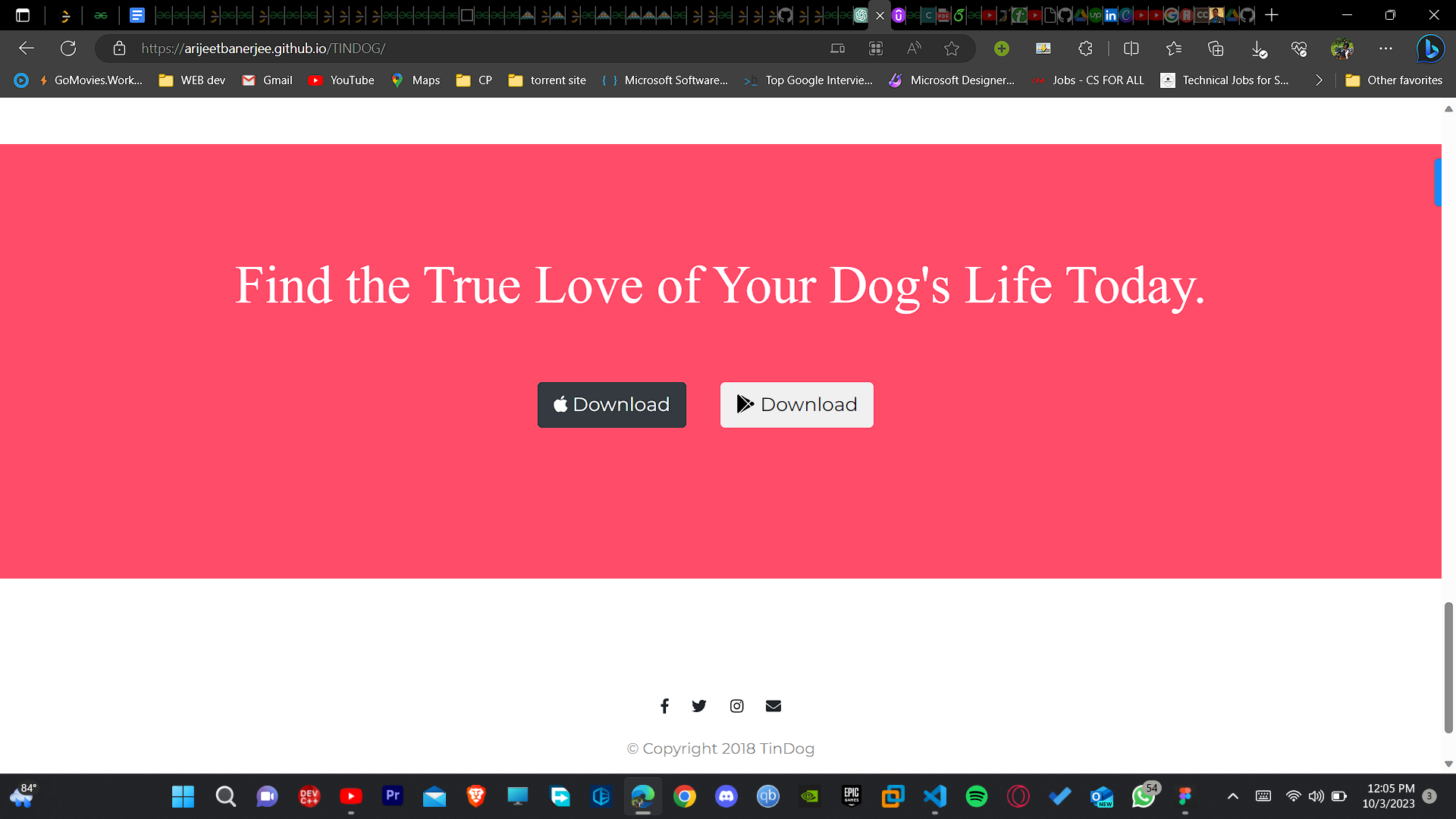This screenshot has width=1456, height=819.
Task: Open the browser Extensions puzzle icon
Action: coord(1085,49)
